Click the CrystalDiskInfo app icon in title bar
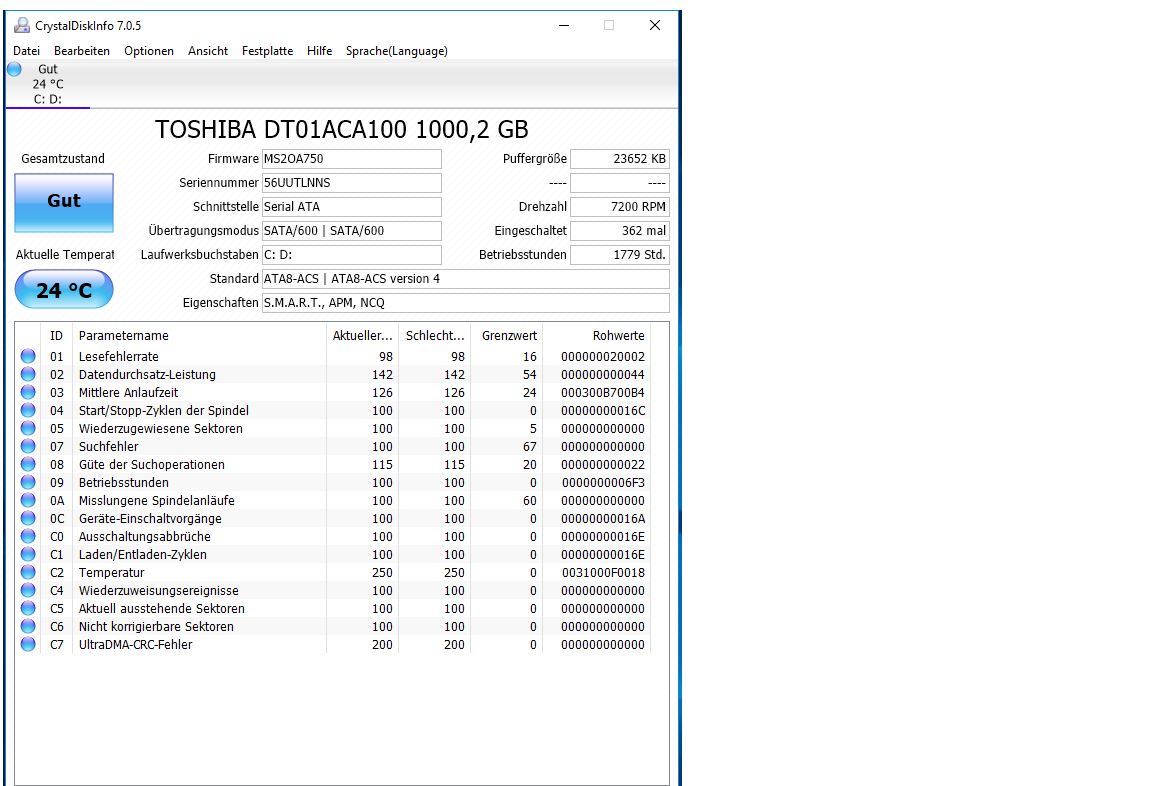 22,25
